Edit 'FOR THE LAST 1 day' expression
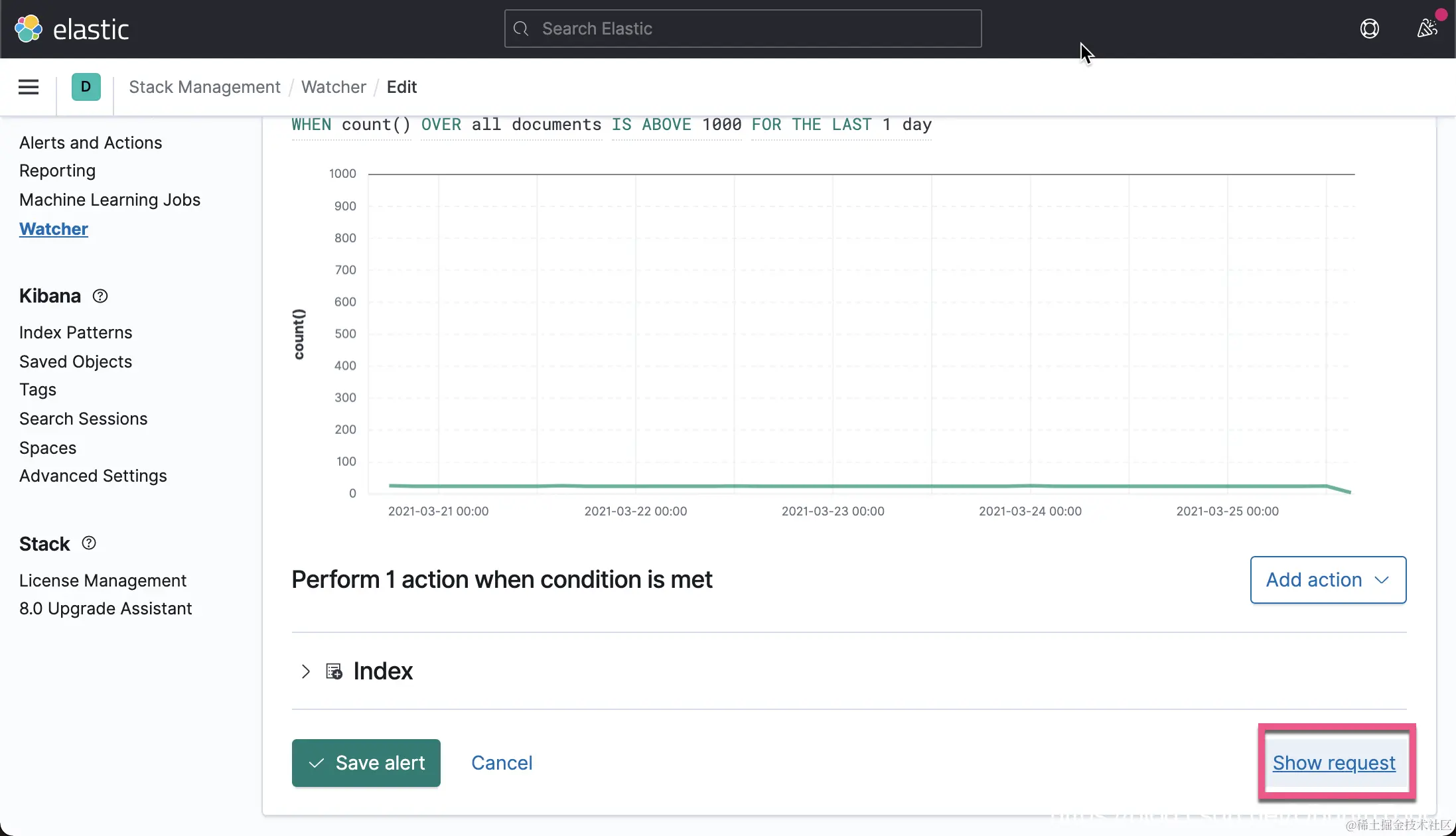The image size is (1456, 836). 841,125
